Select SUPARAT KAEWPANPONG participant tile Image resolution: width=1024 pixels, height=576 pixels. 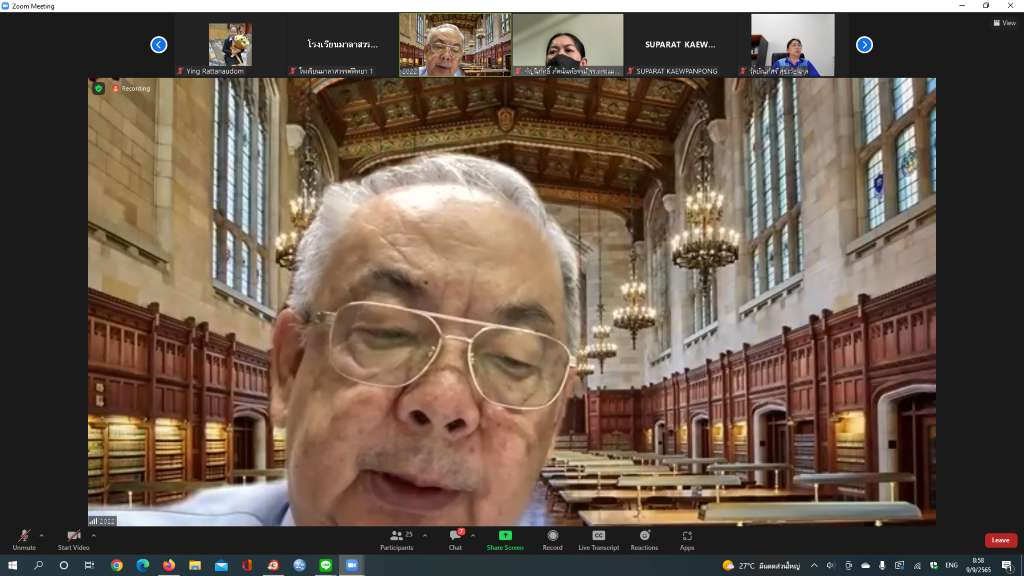(680, 44)
